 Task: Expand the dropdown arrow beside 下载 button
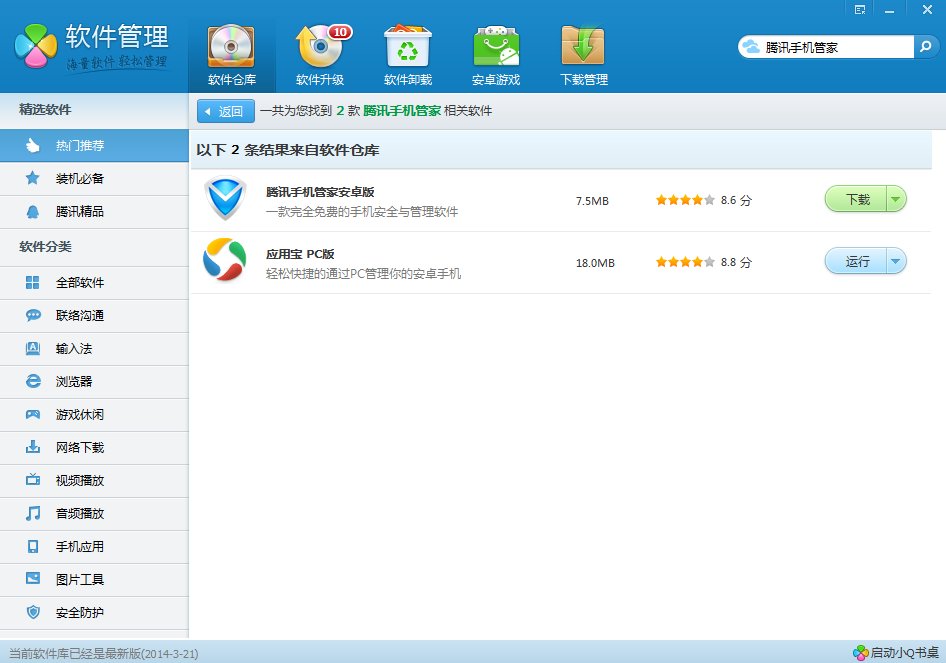point(895,200)
